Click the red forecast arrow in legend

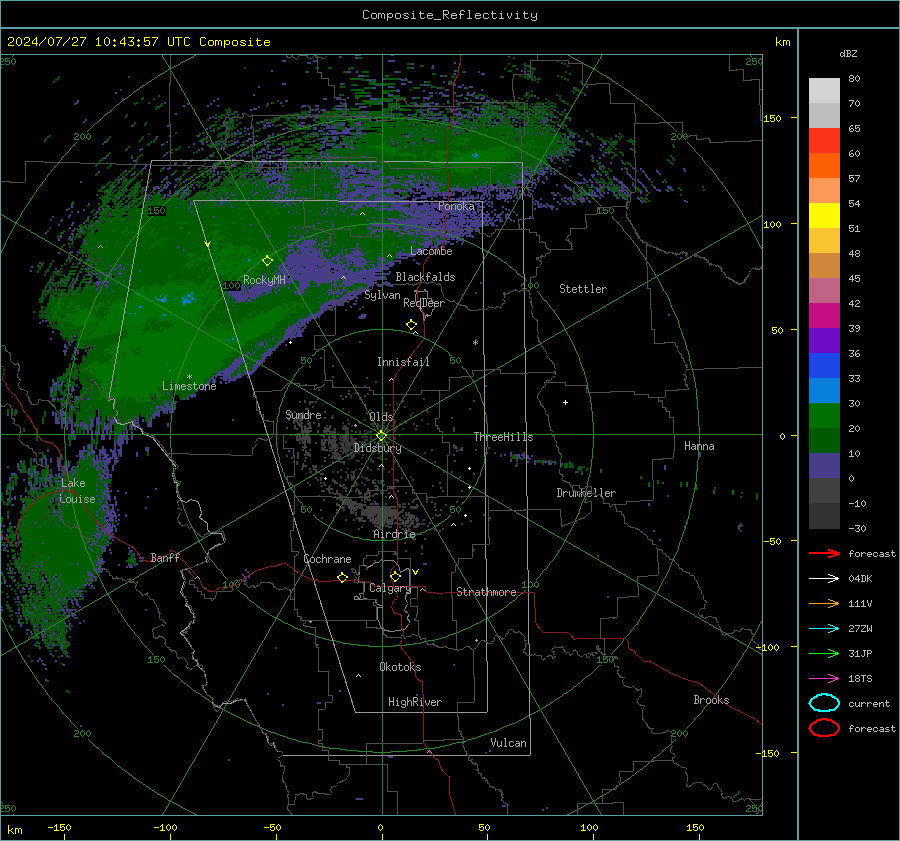824,553
